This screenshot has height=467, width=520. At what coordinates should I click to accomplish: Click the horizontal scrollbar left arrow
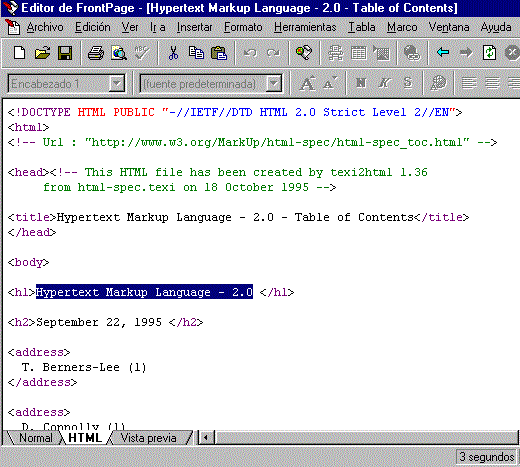pos(206,437)
